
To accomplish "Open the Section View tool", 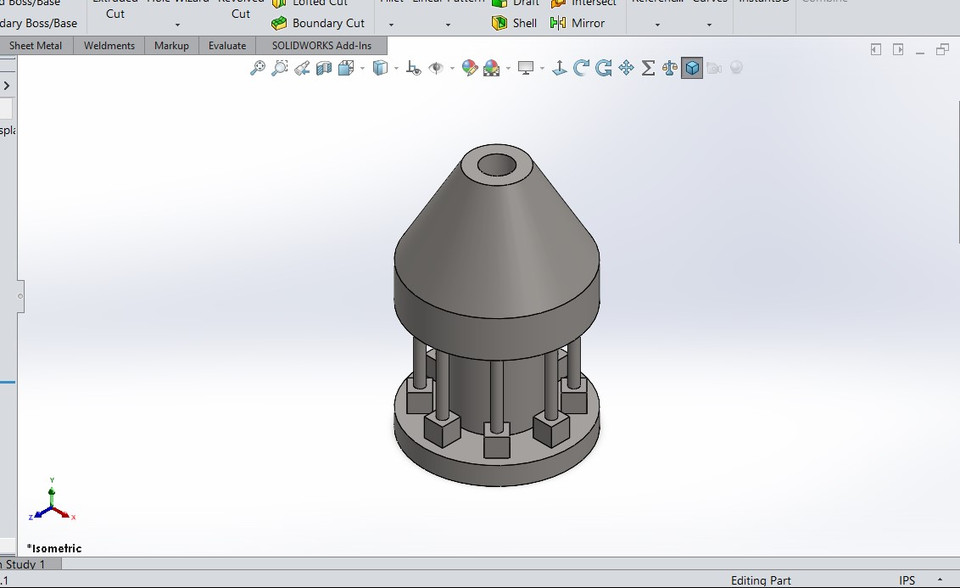I will [x=325, y=68].
